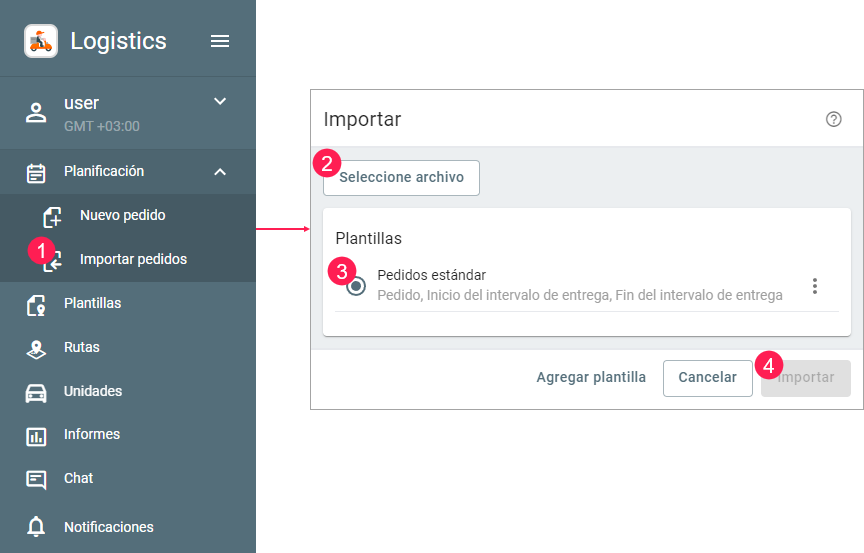Go to Plantillas in sidebar
Viewport: 864px width, 553px height.
pos(92,303)
